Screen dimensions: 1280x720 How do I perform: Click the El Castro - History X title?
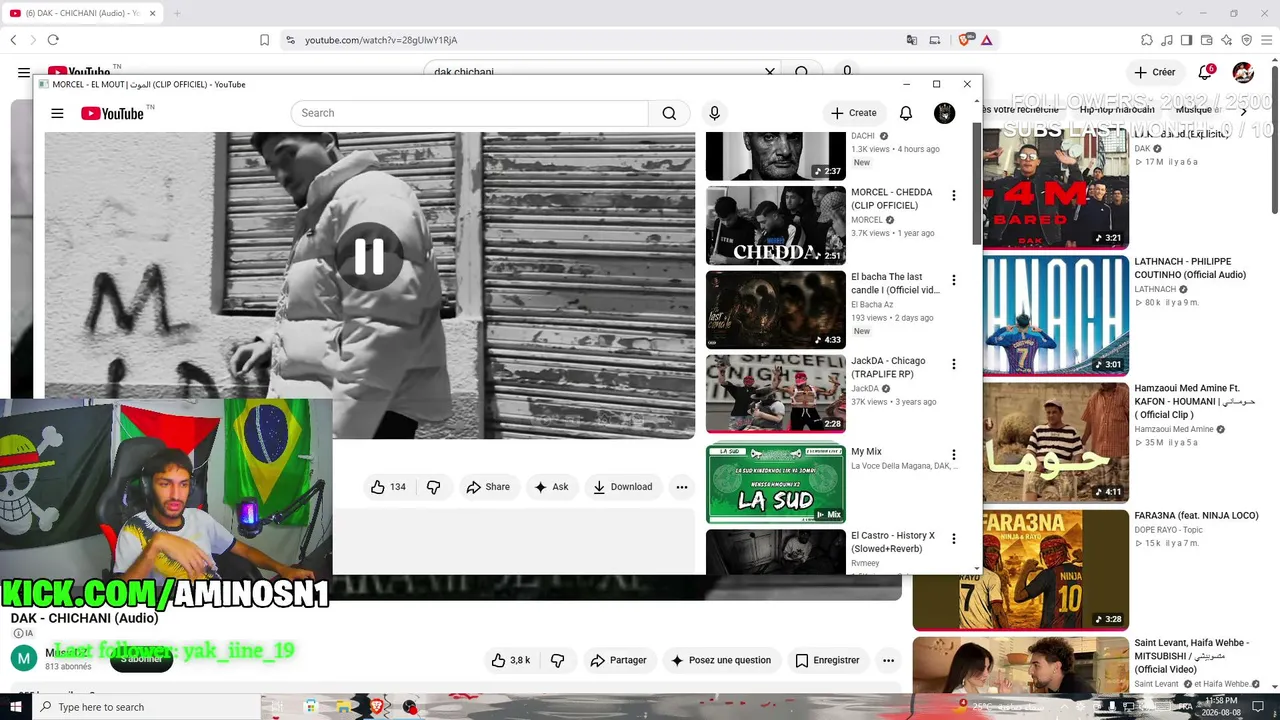(x=893, y=542)
